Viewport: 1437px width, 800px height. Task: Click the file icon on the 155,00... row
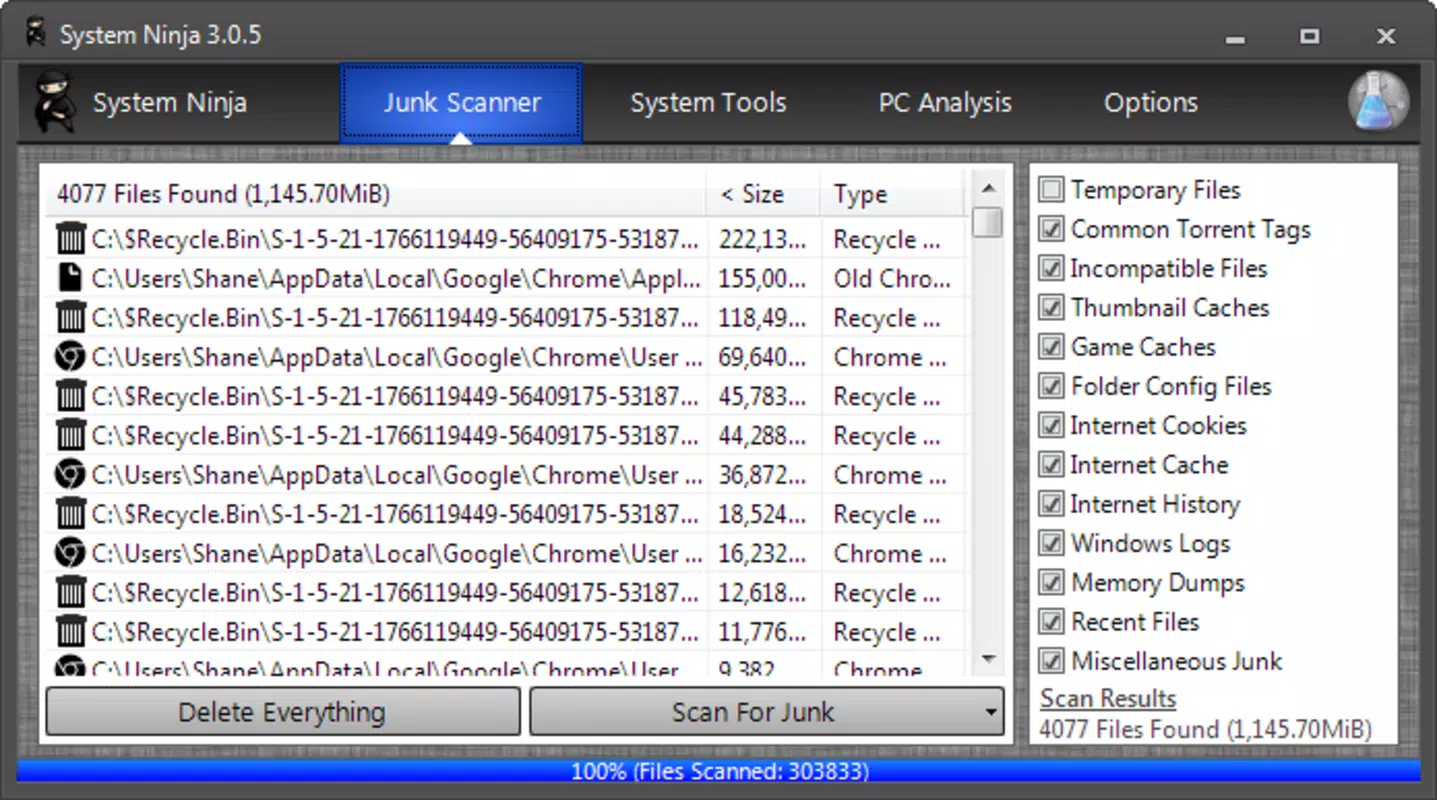coord(70,278)
